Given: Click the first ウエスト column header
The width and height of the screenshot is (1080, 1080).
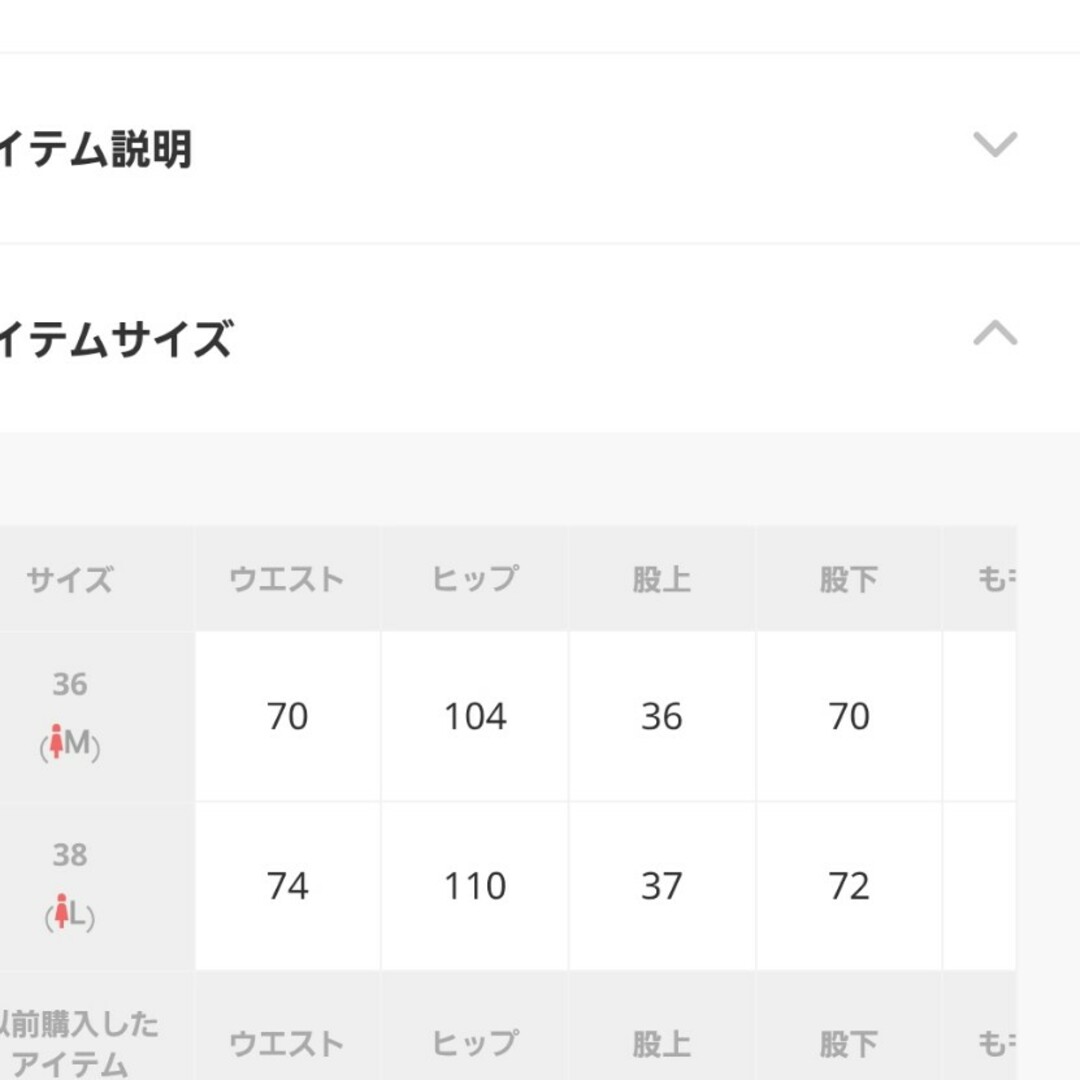Looking at the screenshot, I should point(287,579).
